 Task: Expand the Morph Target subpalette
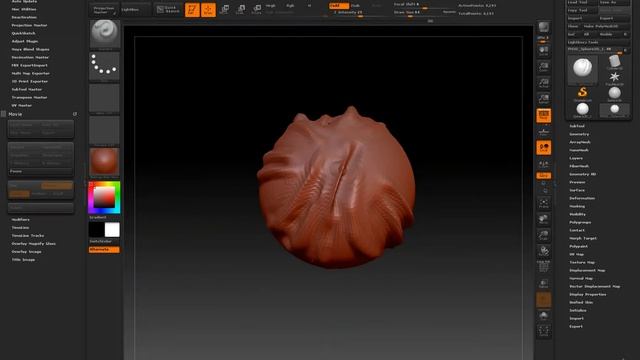pyautogui.click(x=583, y=238)
